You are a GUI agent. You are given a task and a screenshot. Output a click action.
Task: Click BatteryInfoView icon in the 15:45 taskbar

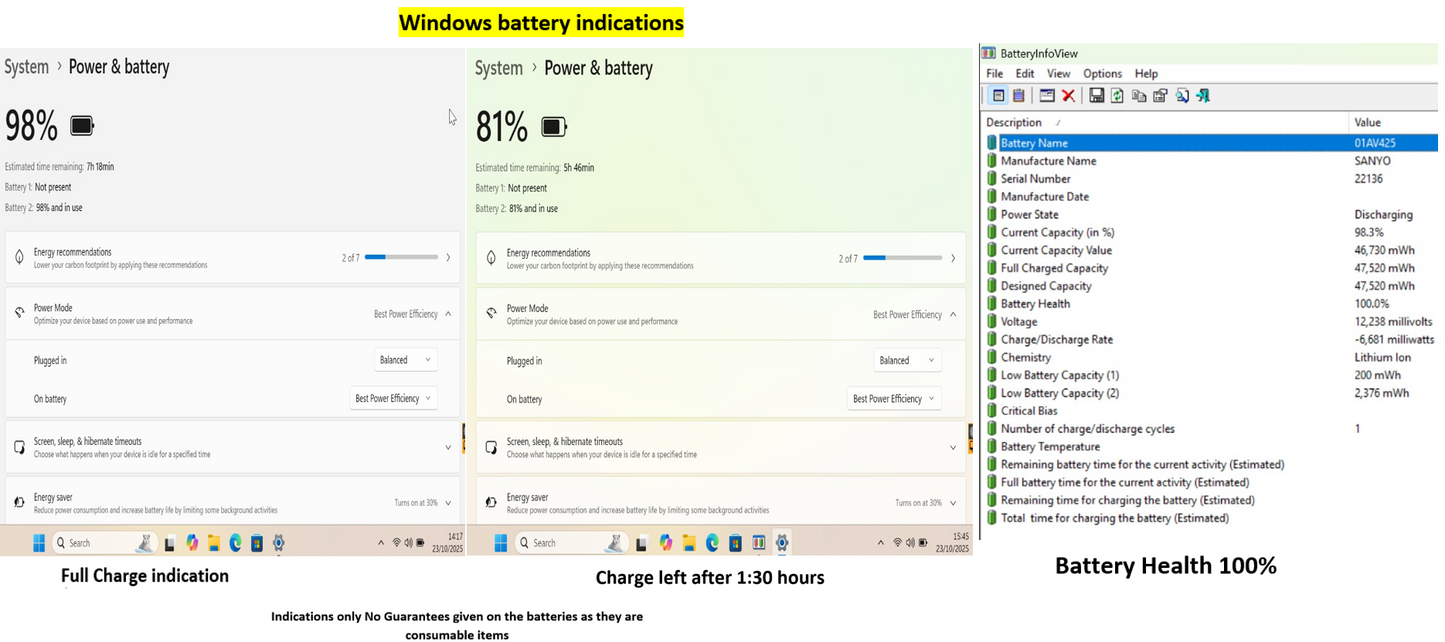(758, 543)
